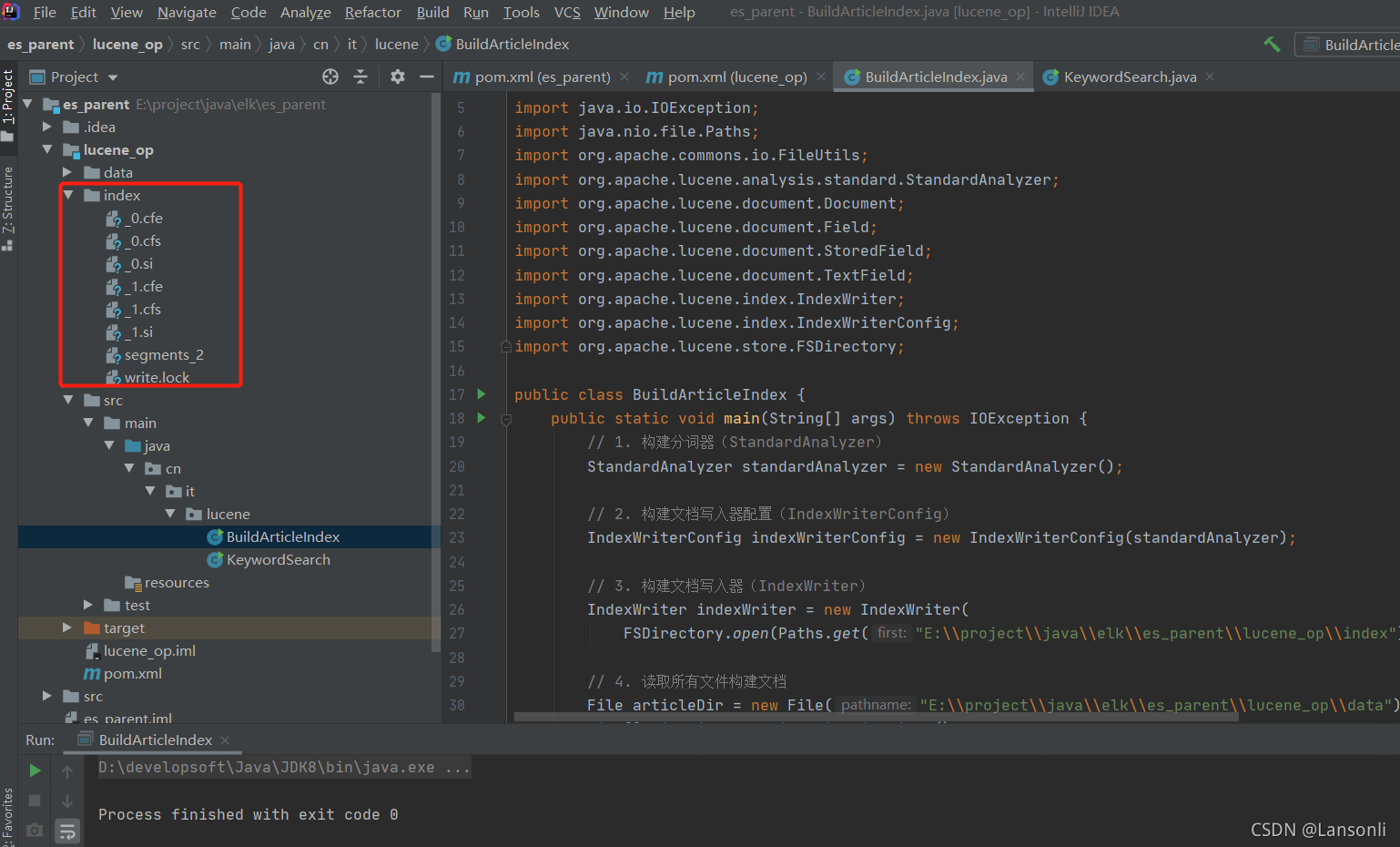
Task: Expand the target folder
Action: click(x=67, y=628)
